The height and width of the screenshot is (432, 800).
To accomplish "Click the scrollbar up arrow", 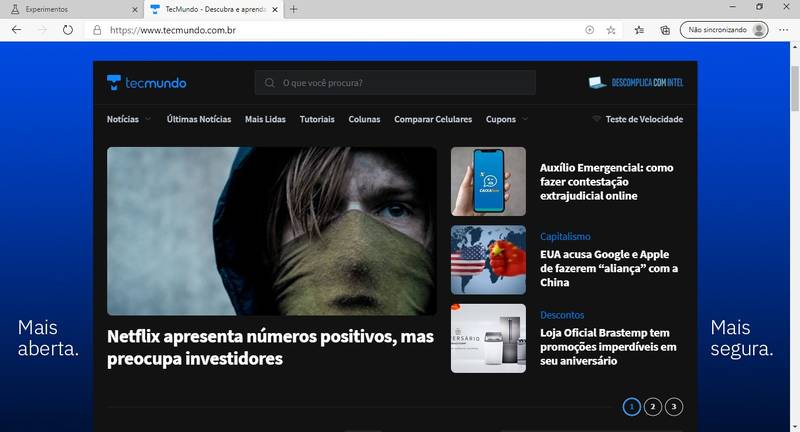I will click(x=795, y=47).
